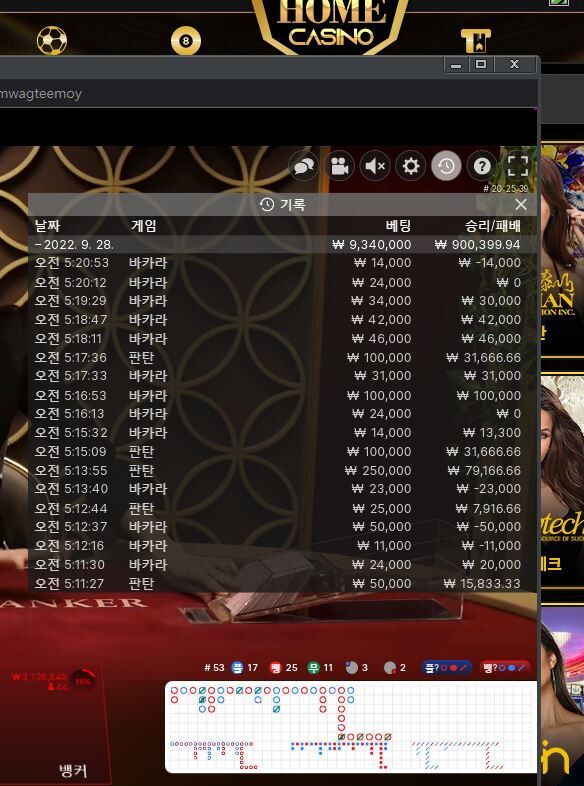The image size is (584, 786).
Task: Close the 기록 history panel
Action: [521, 205]
